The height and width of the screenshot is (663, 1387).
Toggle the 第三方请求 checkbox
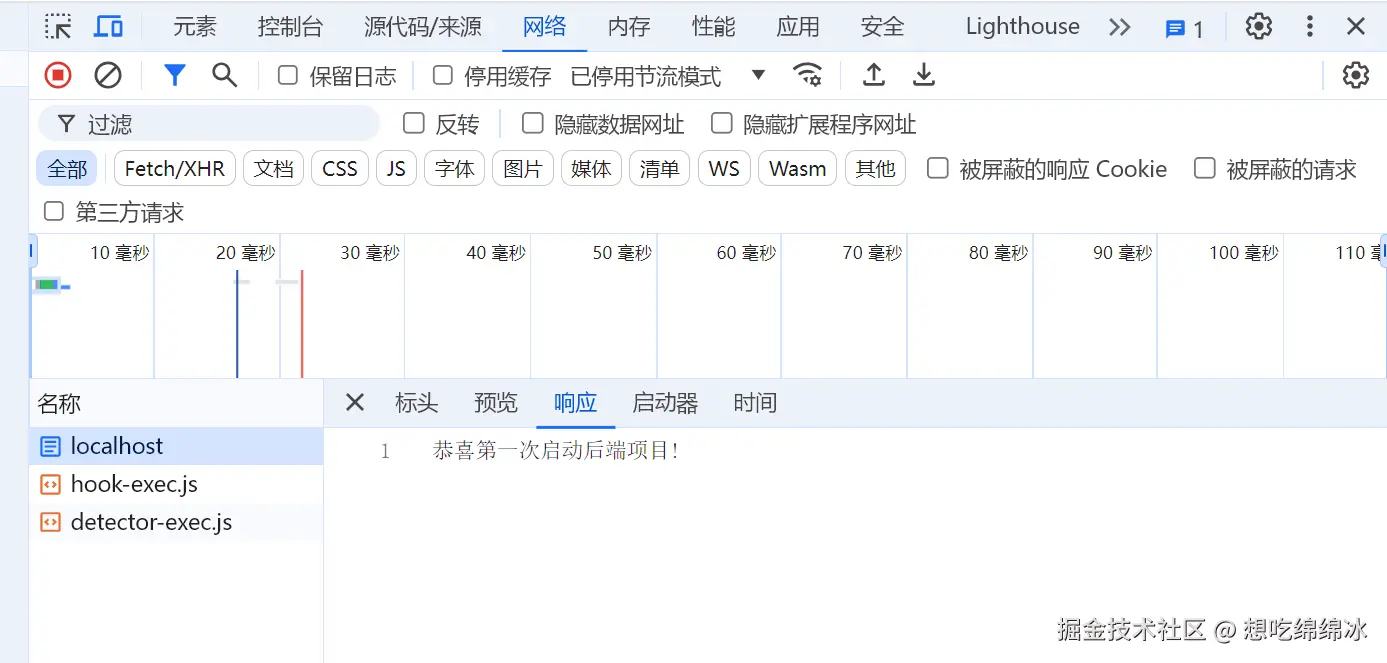click(x=53, y=211)
